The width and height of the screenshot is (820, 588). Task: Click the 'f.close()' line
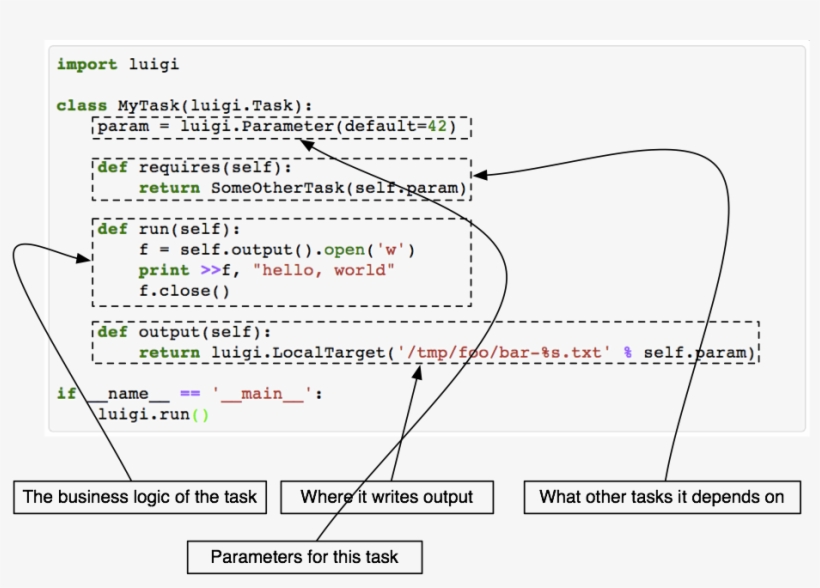point(184,291)
